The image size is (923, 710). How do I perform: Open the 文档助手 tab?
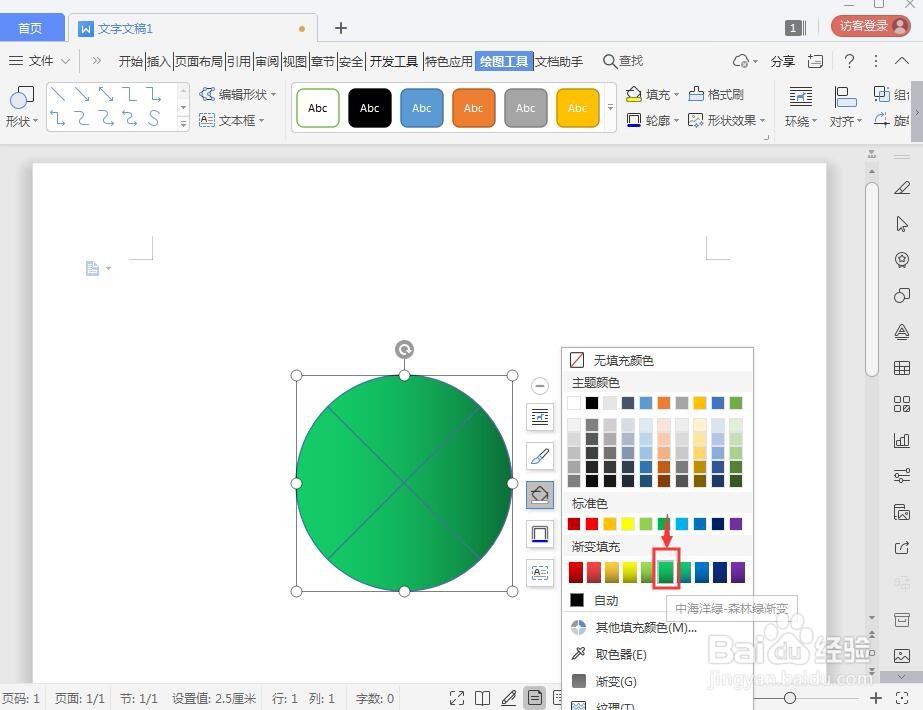[x=559, y=61]
